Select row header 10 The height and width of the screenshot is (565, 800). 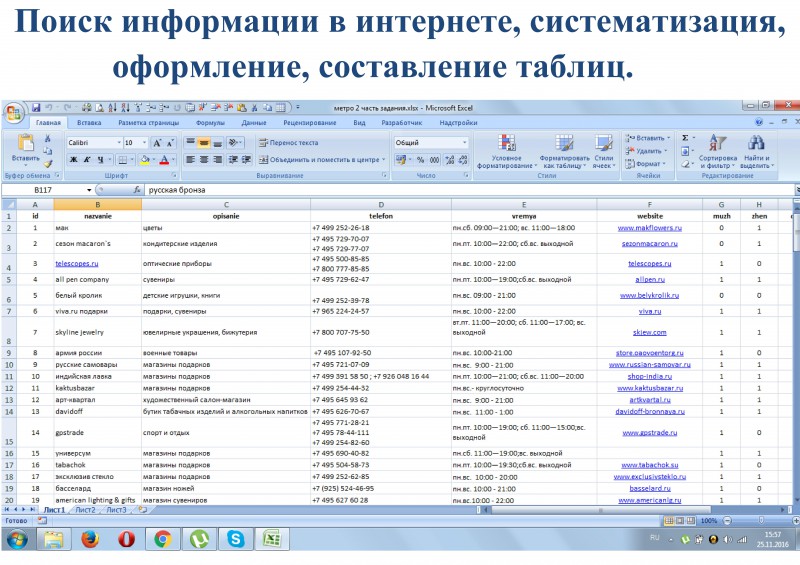[9, 365]
